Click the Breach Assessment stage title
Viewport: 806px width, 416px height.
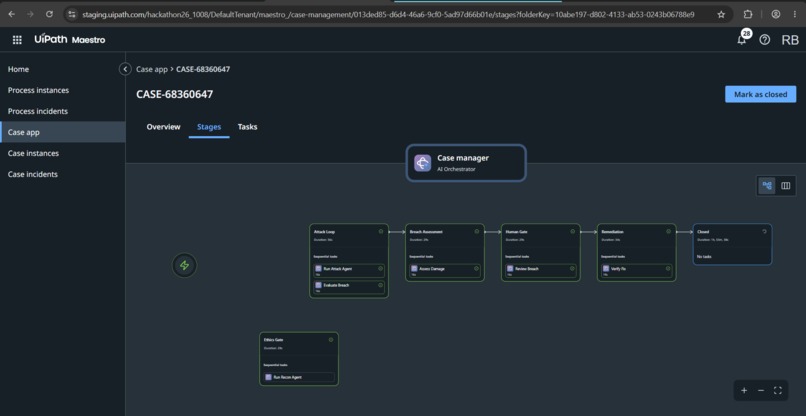click(426, 232)
